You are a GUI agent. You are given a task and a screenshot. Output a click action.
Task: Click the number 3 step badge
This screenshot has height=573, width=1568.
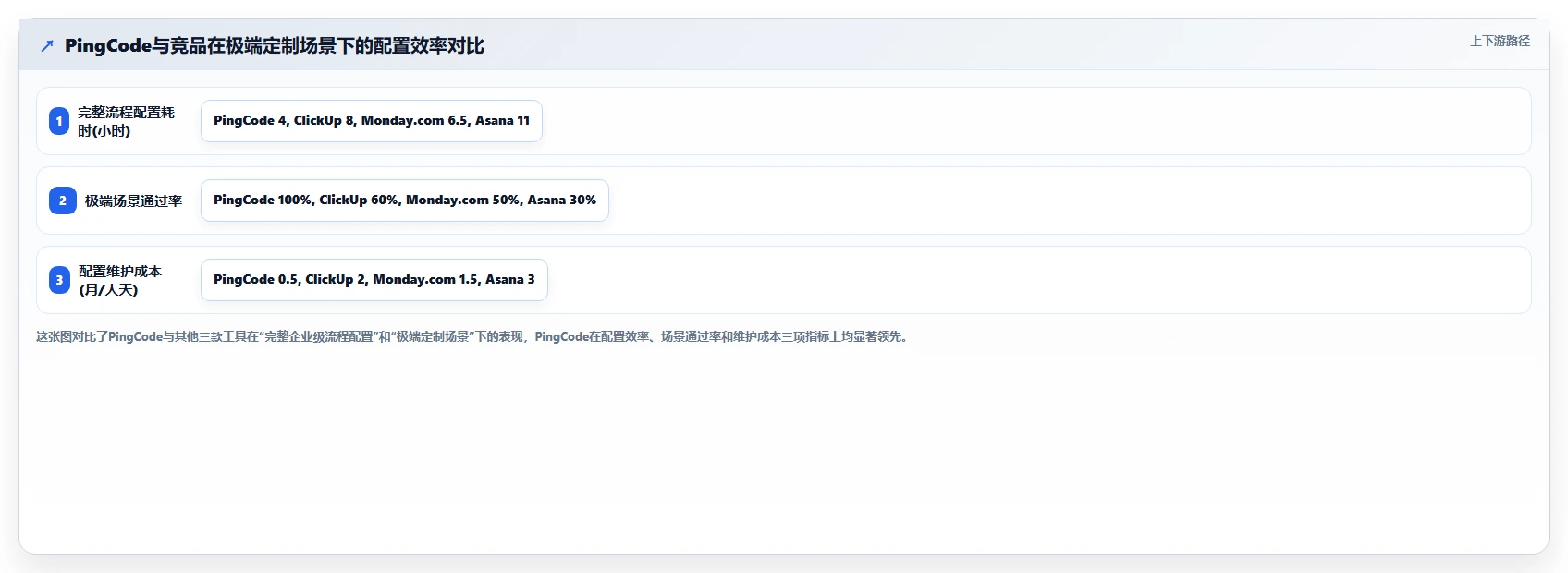click(x=59, y=280)
